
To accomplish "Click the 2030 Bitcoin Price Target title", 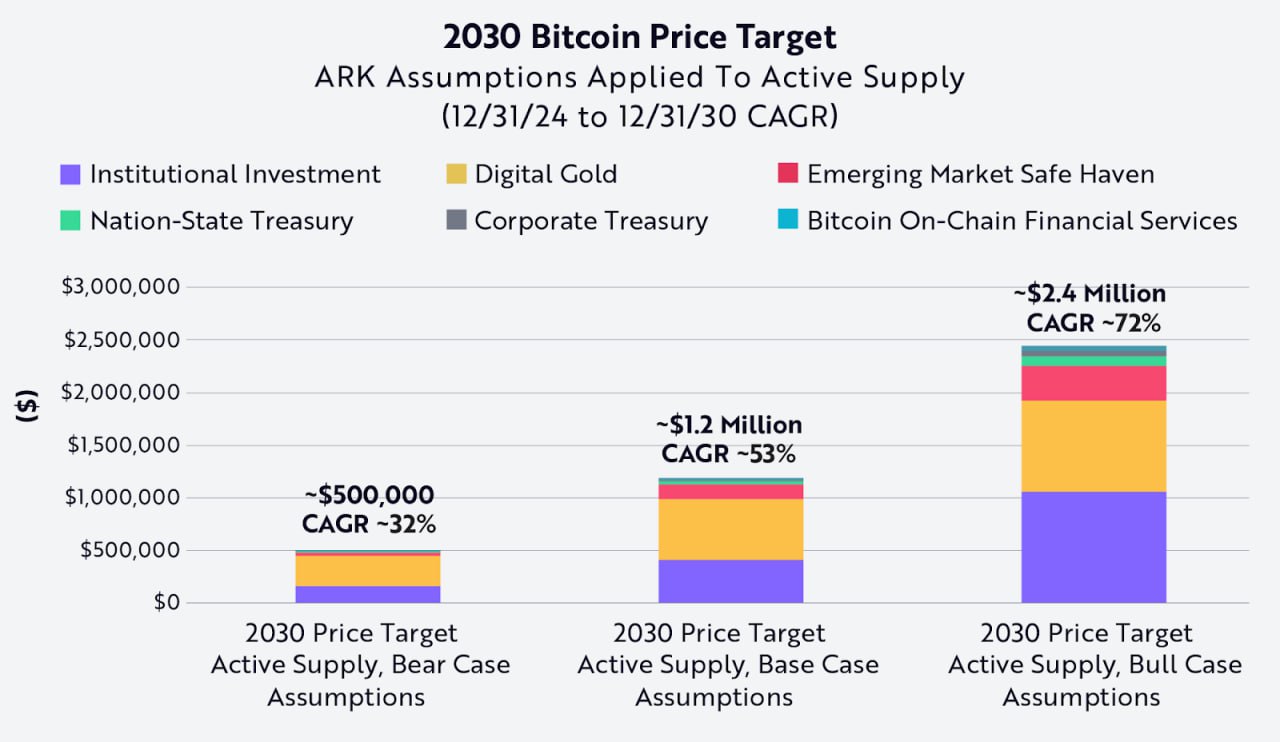I will (640, 38).
